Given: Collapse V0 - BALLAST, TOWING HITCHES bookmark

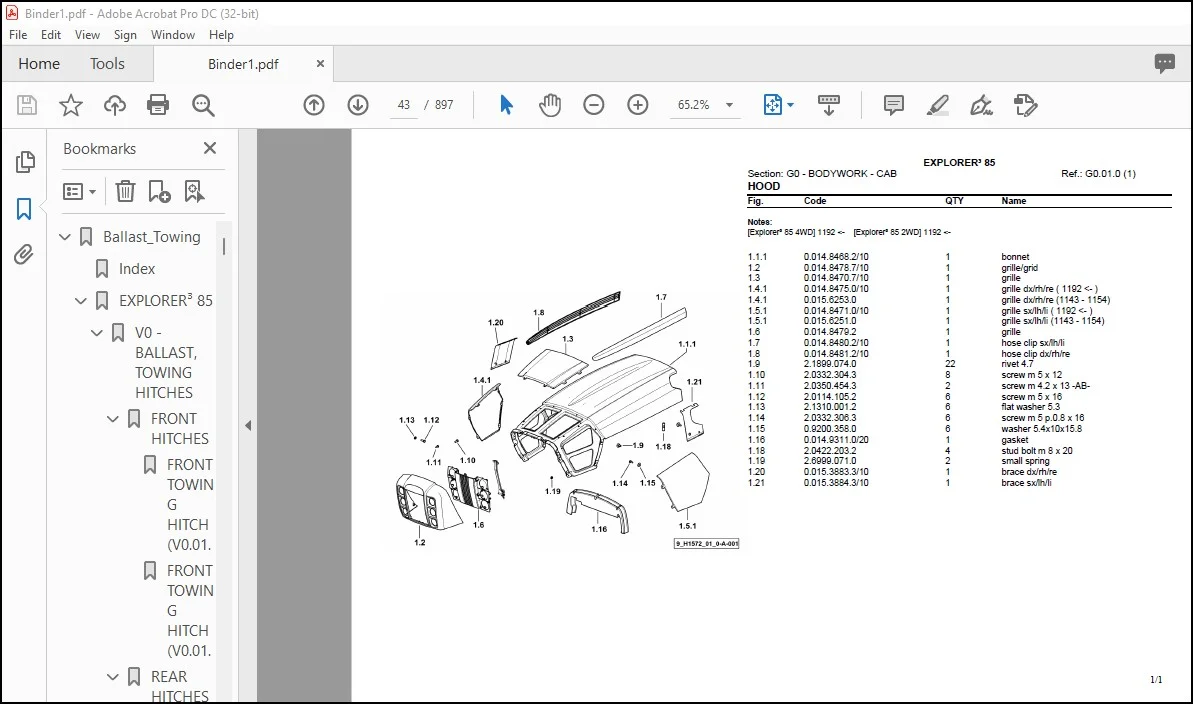Looking at the screenshot, I should point(97,333).
